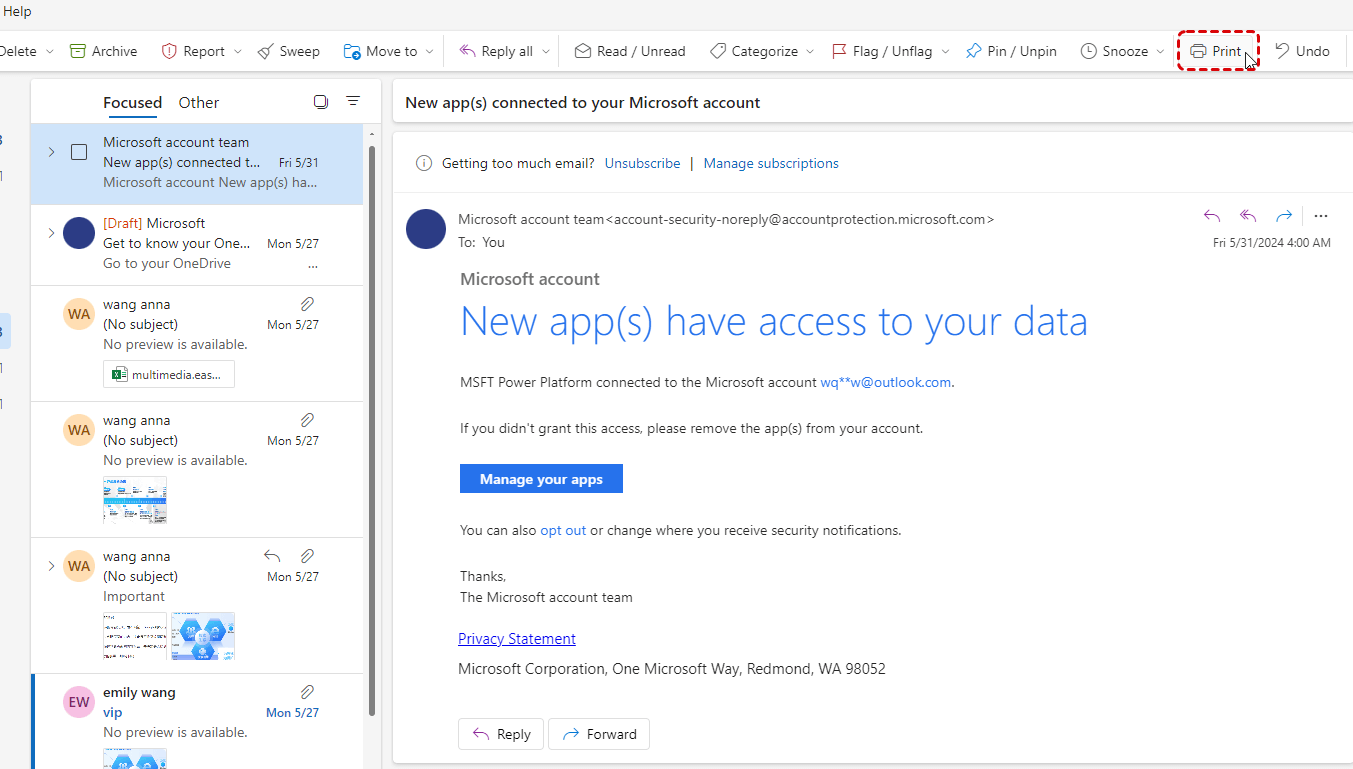This screenshot has height=769, width=1353.
Task: Open the Help menu
Action: [x=17, y=11]
